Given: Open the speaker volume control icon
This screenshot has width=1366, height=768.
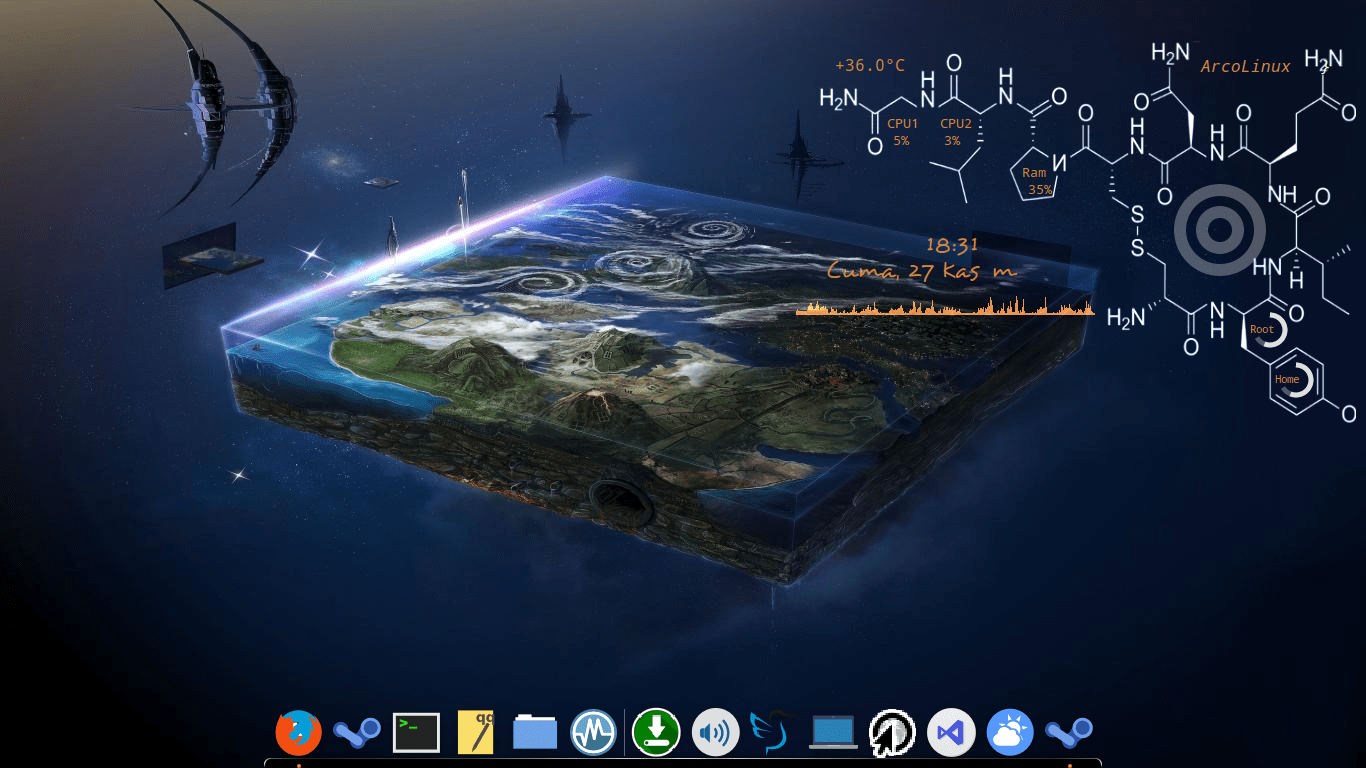Looking at the screenshot, I should click(x=716, y=733).
